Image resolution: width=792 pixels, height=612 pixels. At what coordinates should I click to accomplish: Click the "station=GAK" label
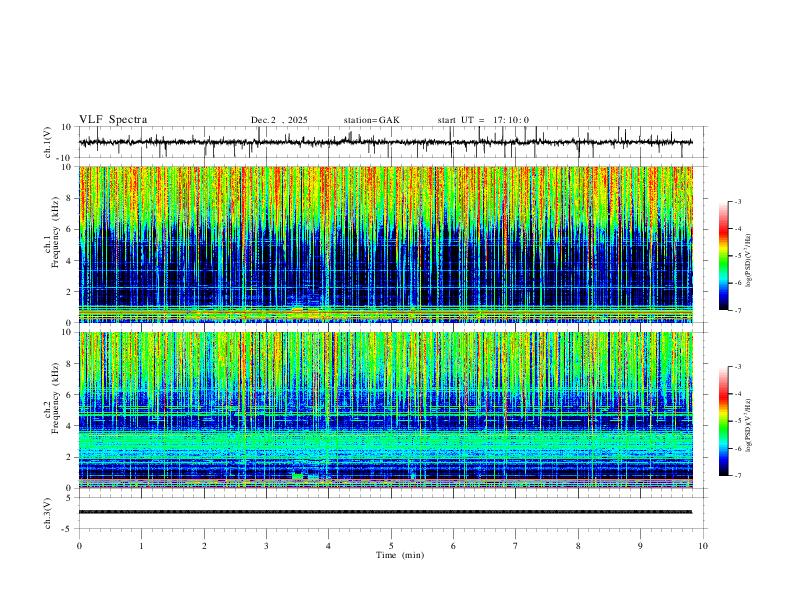pos(371,120)
